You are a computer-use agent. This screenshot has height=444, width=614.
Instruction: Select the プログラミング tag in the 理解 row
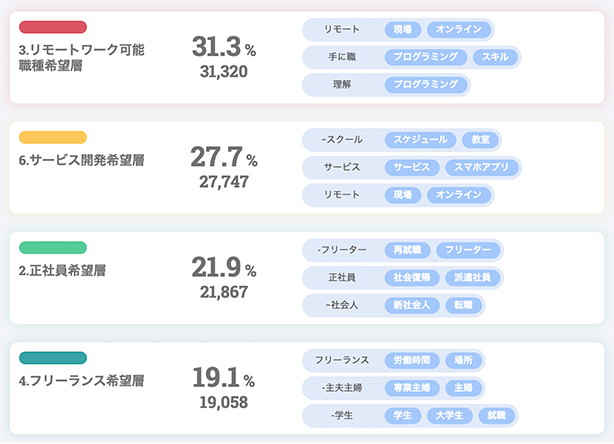click(426, 85)
